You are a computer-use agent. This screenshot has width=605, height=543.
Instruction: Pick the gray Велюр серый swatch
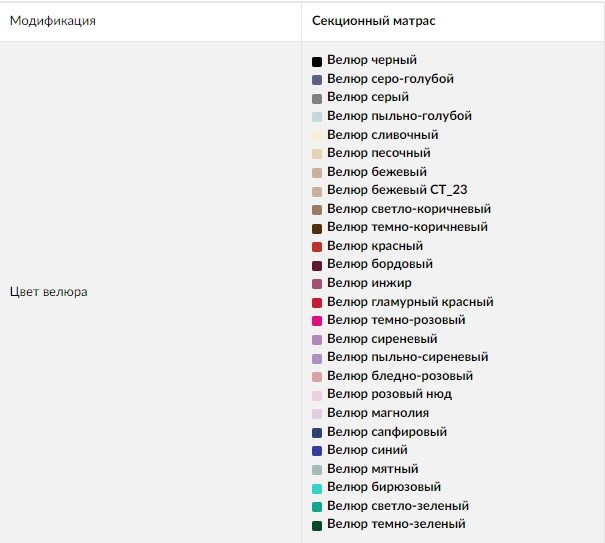pyautogui.click(x=317, y=98)
